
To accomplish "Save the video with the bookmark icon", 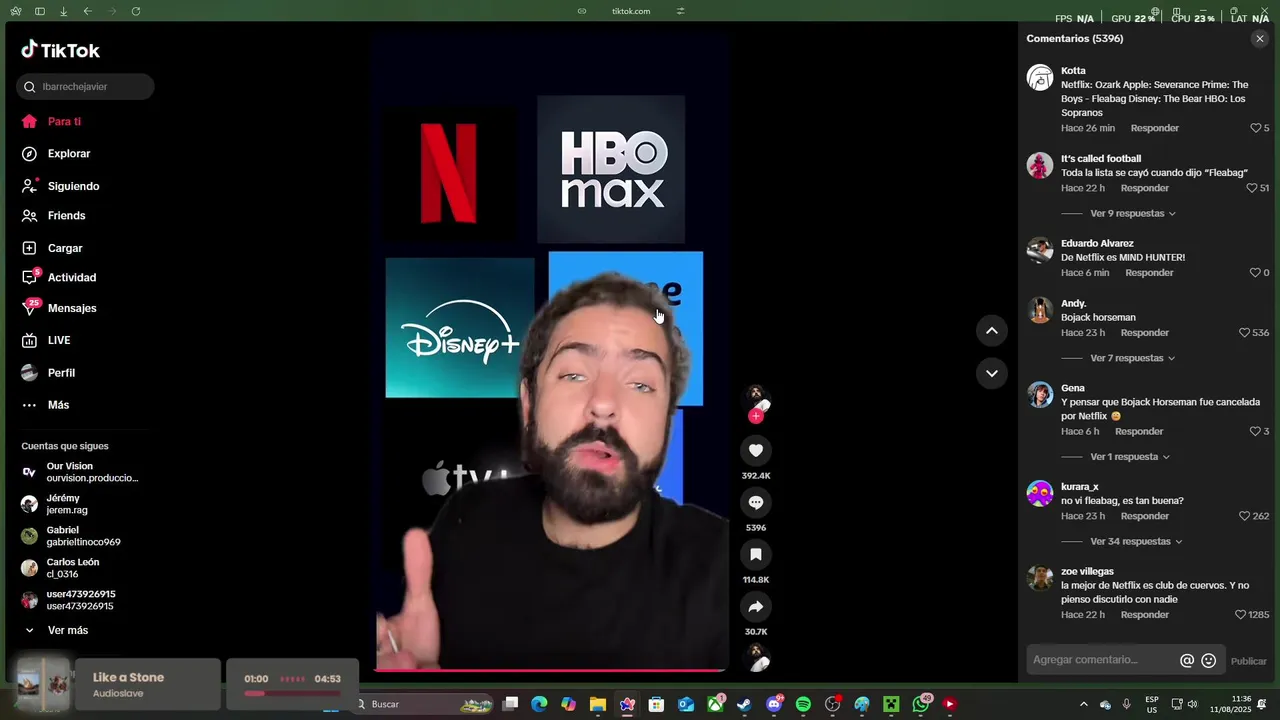I will point(756,555).
